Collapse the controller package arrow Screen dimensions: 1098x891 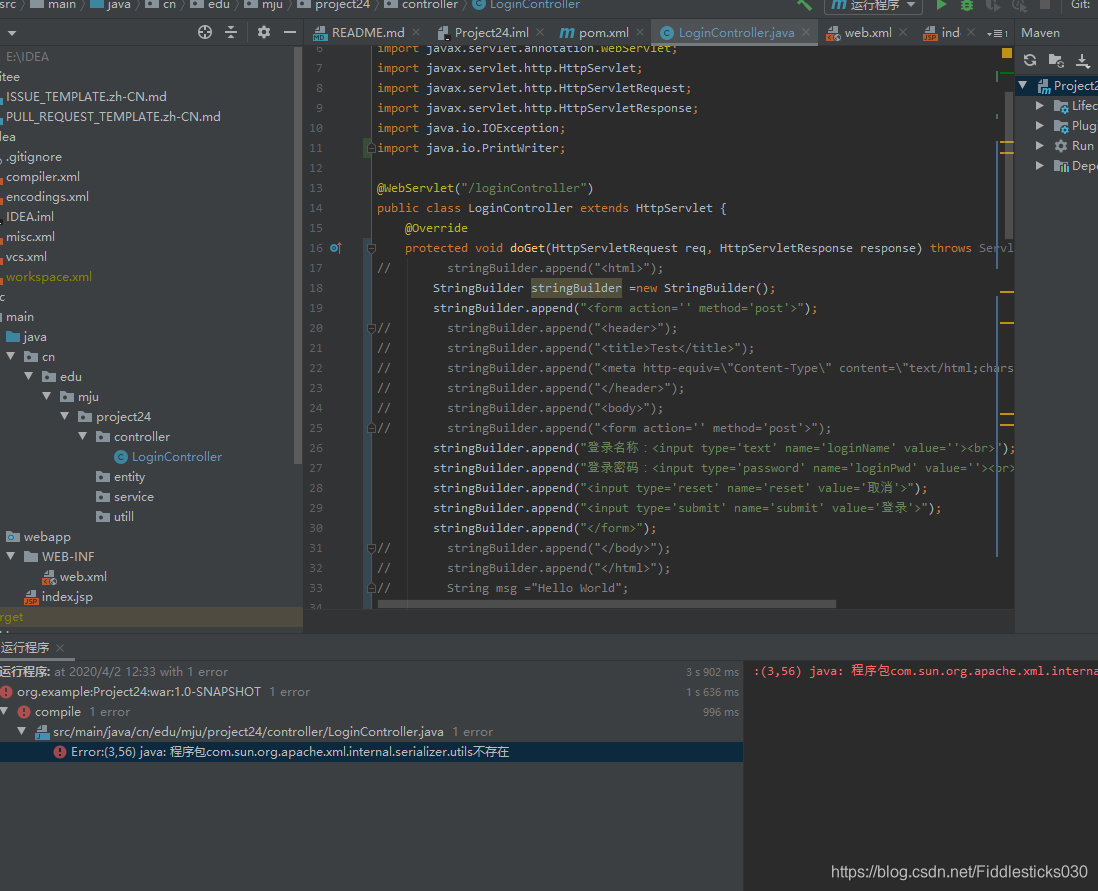pyautogui.click(x=83, y=436)
